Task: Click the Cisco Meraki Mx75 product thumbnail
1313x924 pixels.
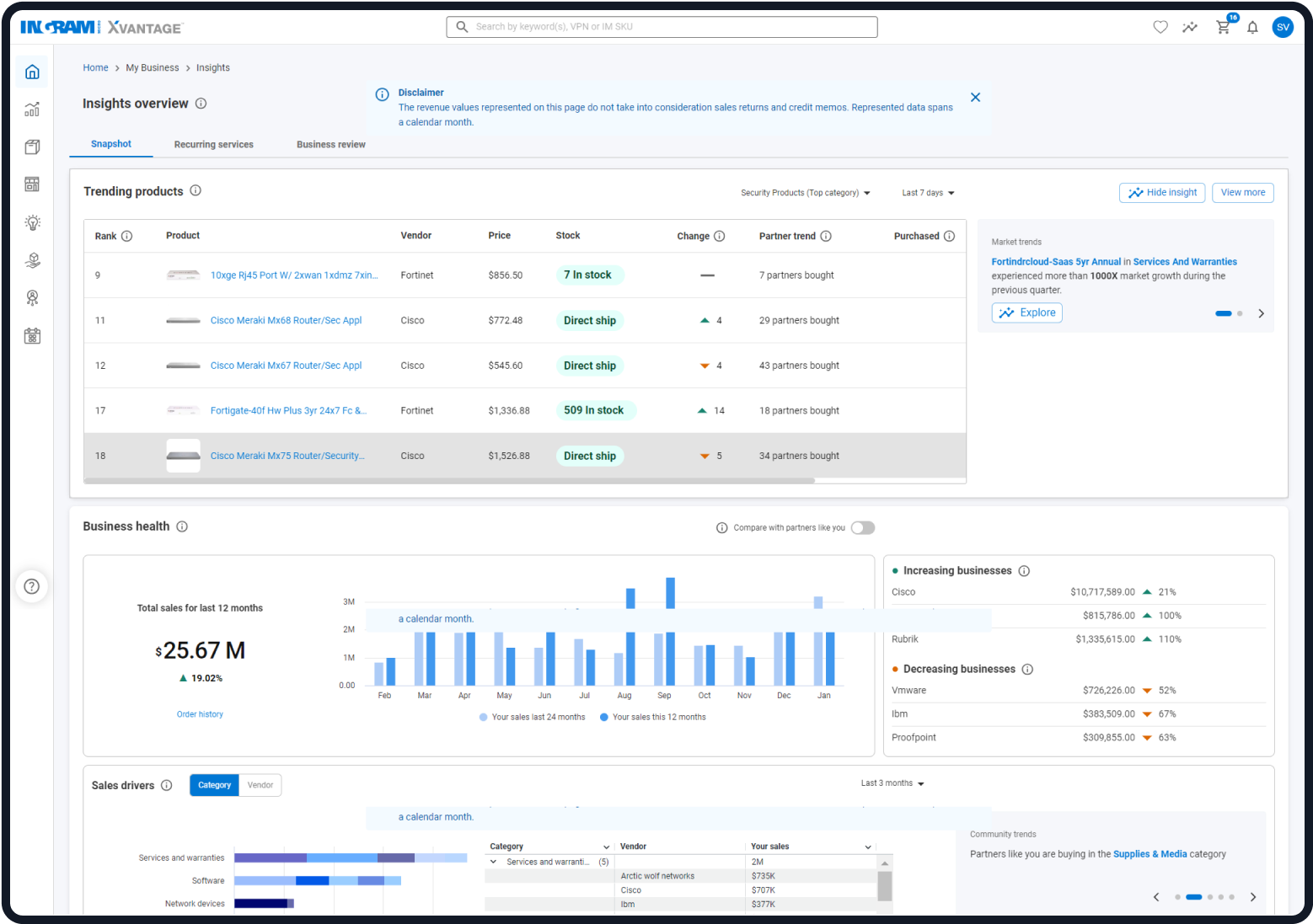Action: [183, 456]
